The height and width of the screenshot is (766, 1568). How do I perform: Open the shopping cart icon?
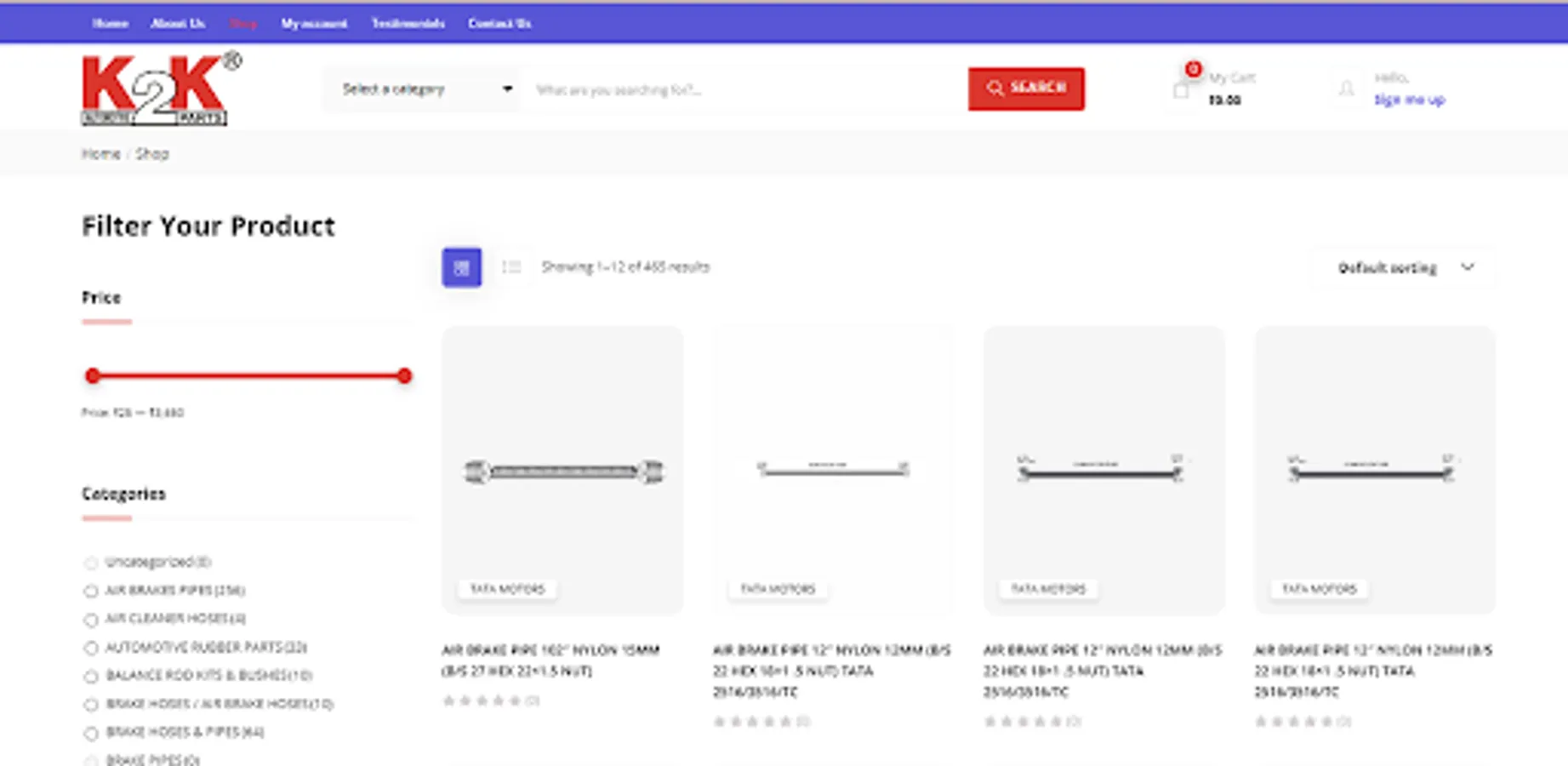1181,89
